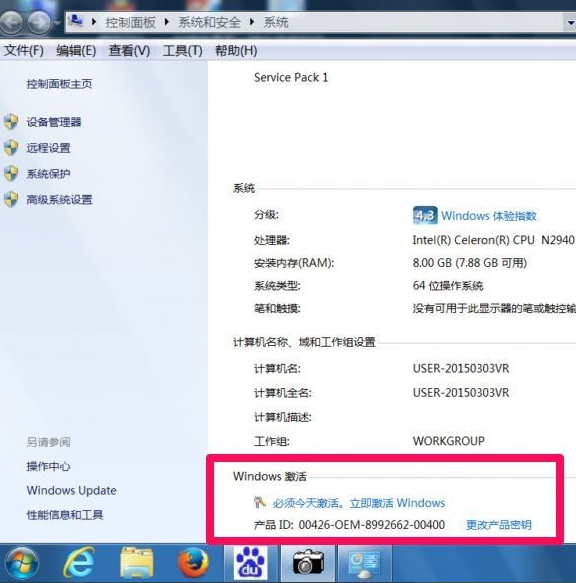The width and height of the screenshot is (576, 583).
Task: Click the Windows Experience Index 4.3 badge
Action: pyautogui.click(x=425, y=216)
